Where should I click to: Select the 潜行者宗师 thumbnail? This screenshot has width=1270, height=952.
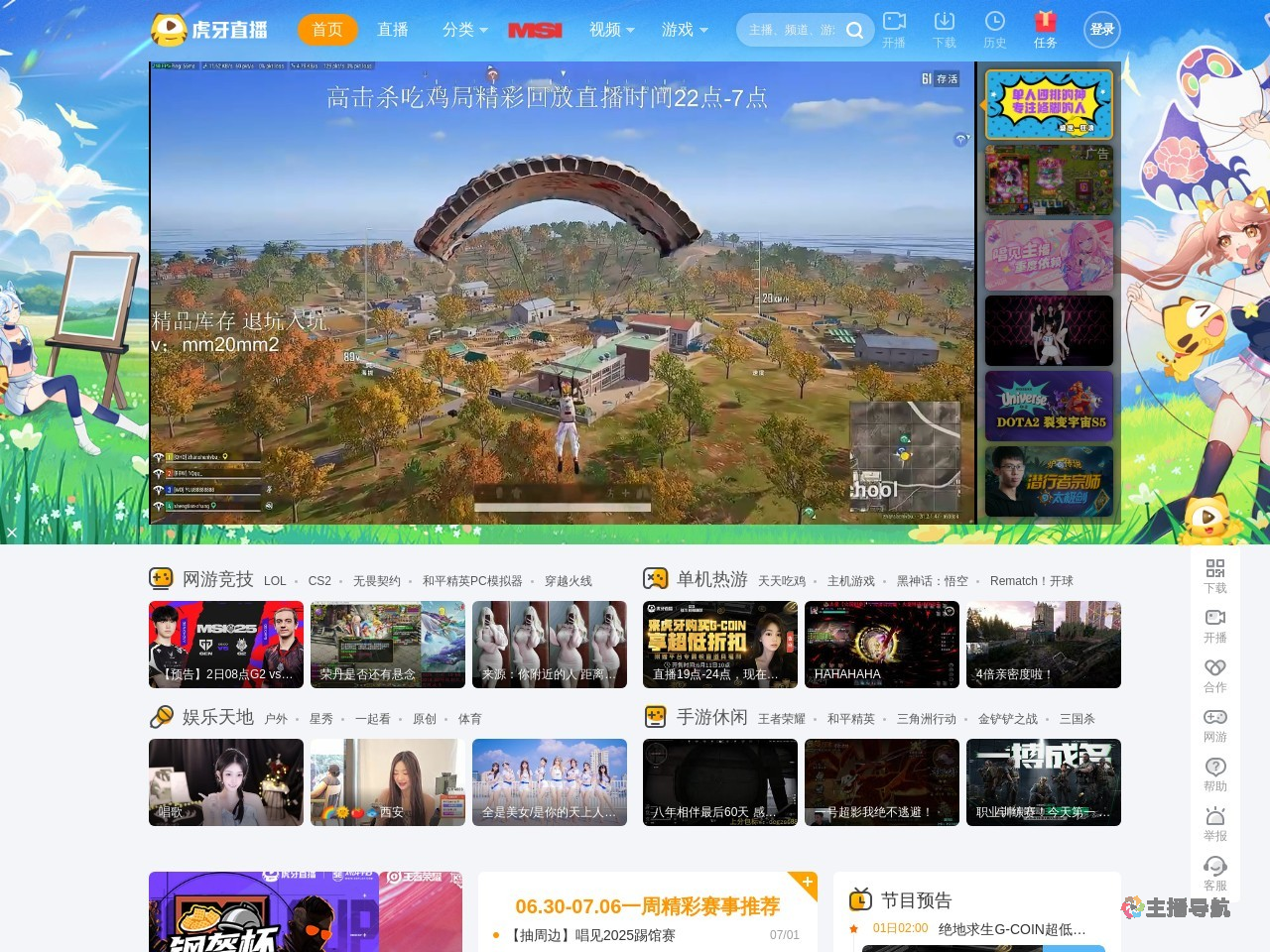click(1049, 481)
